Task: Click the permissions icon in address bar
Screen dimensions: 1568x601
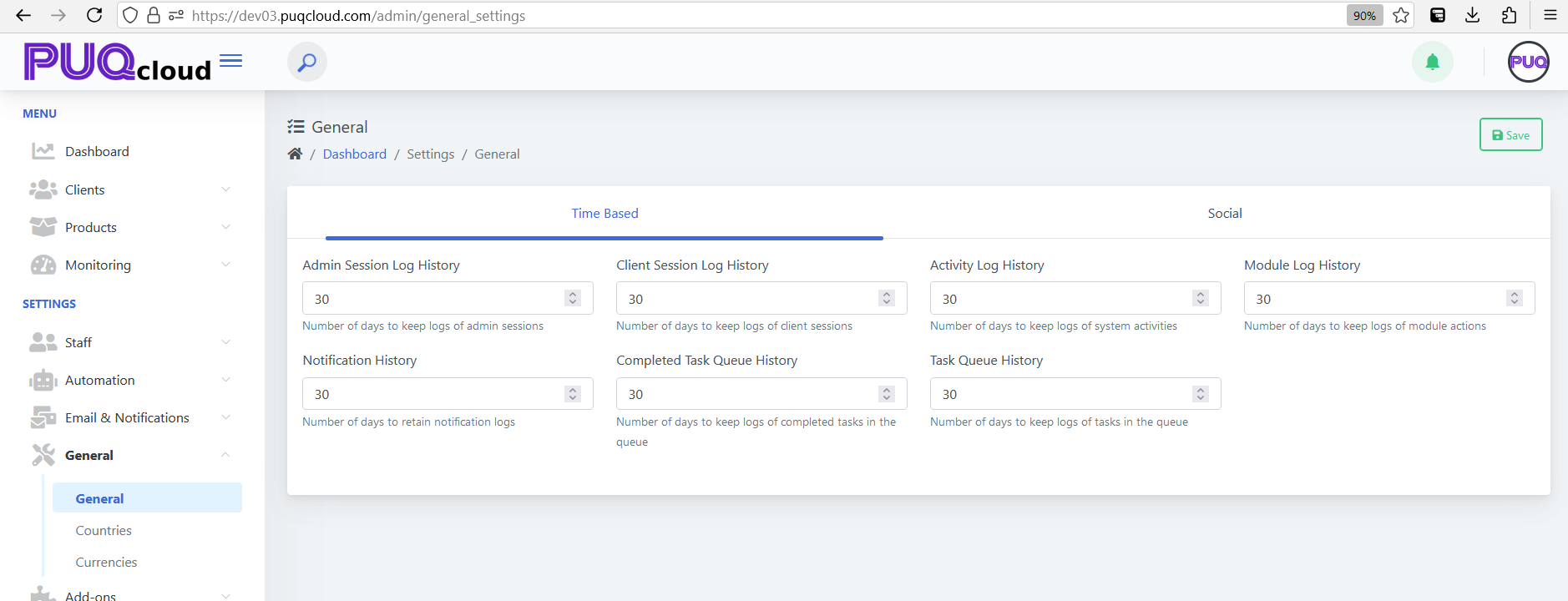Action: click(x=176, y=15)
